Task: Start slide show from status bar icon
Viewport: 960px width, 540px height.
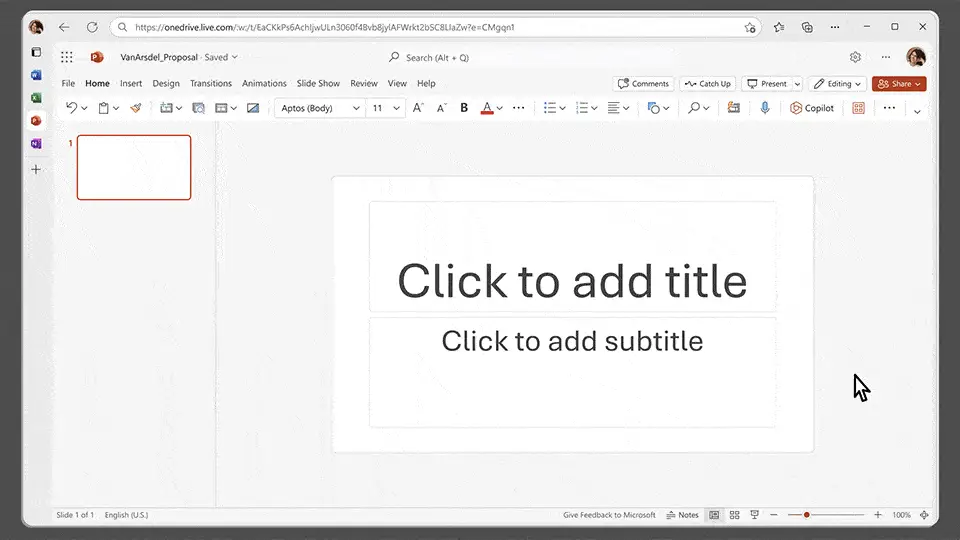Action: coord(754,515)
